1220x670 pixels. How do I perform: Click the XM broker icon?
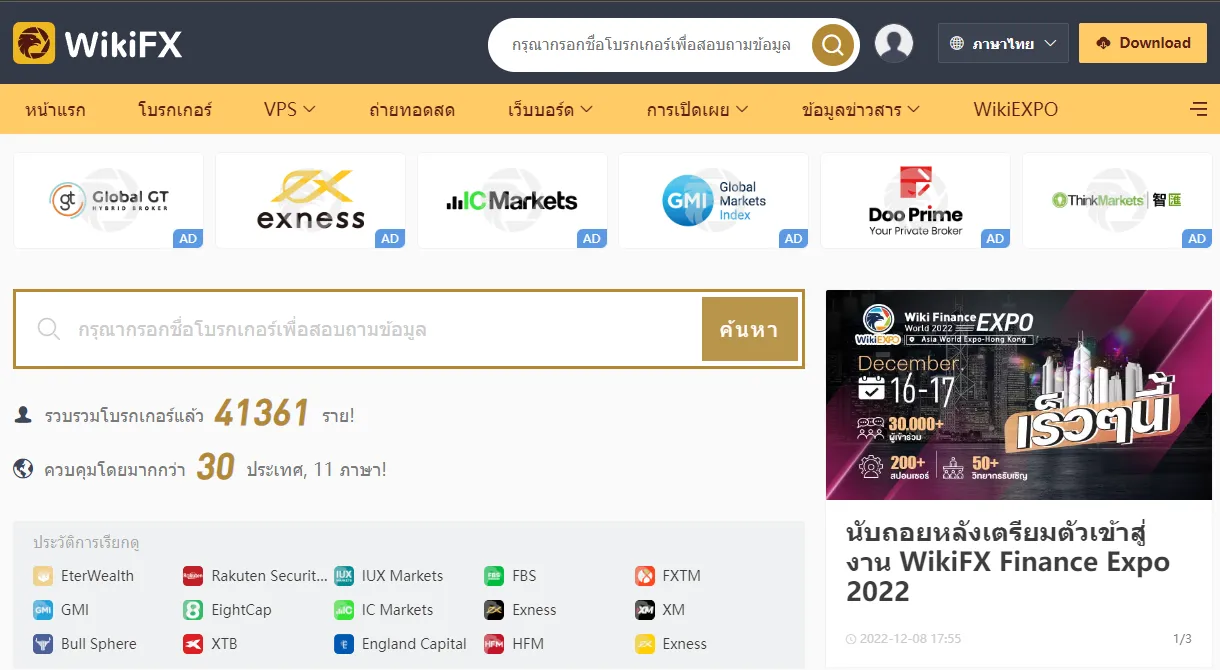click(645, 610)
